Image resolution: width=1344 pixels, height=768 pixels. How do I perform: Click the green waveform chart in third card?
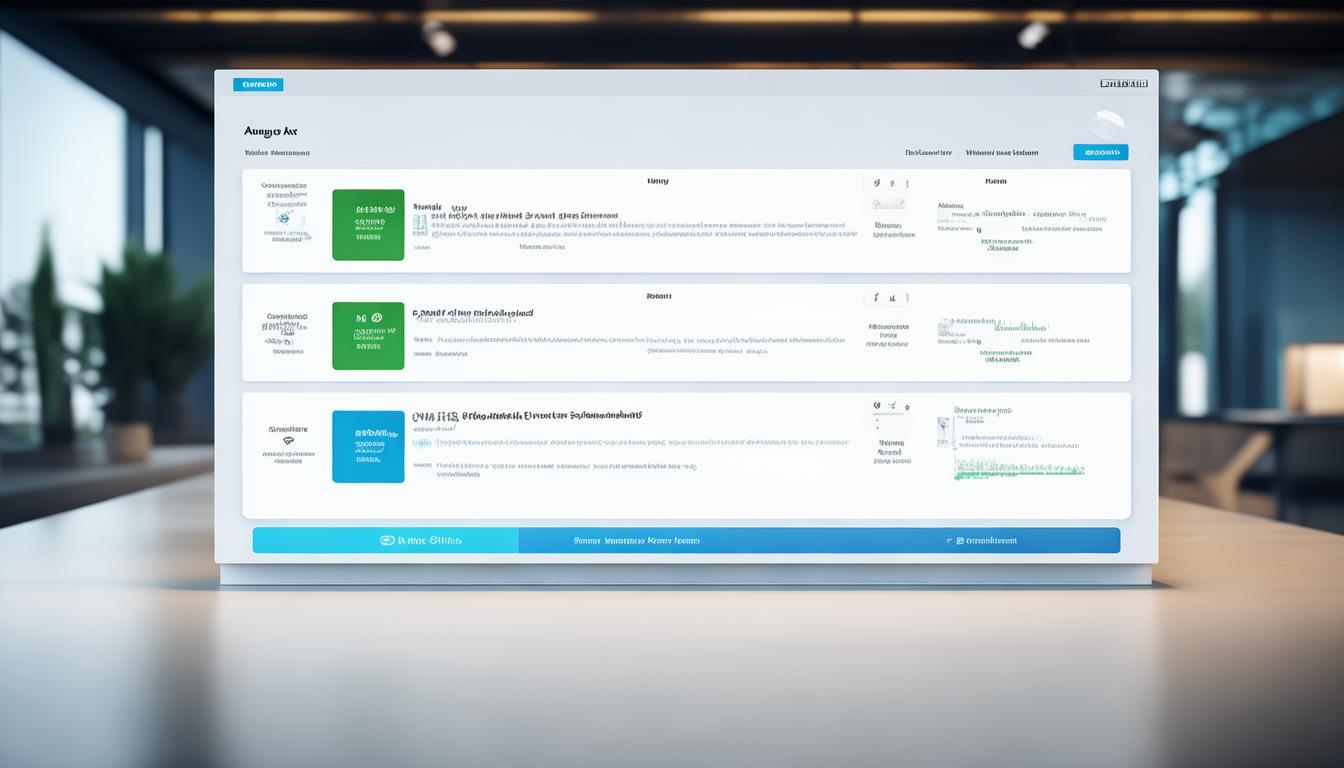[1018, 468]
